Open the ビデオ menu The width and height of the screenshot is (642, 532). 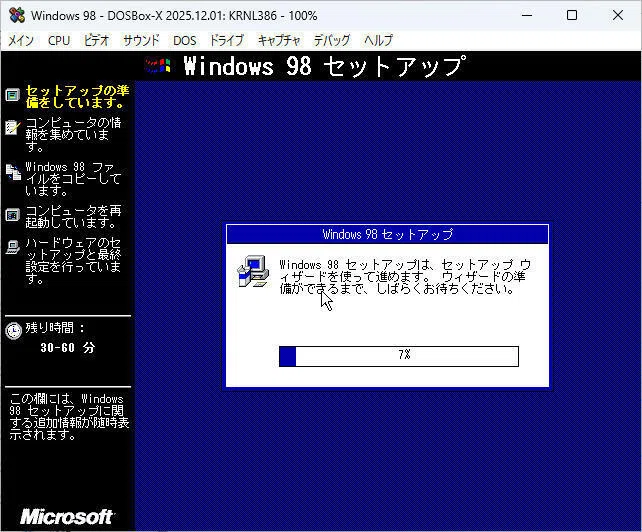(x=96, y=40)
